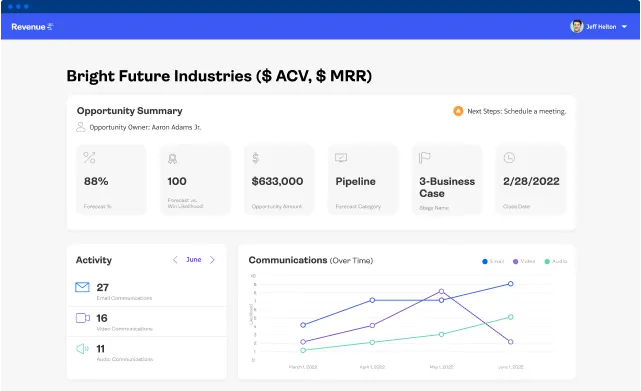Image resolution: width=641 pixels, height=391 pixels.
Task: Toggle the Video legend purple dot
Action: 515,261
